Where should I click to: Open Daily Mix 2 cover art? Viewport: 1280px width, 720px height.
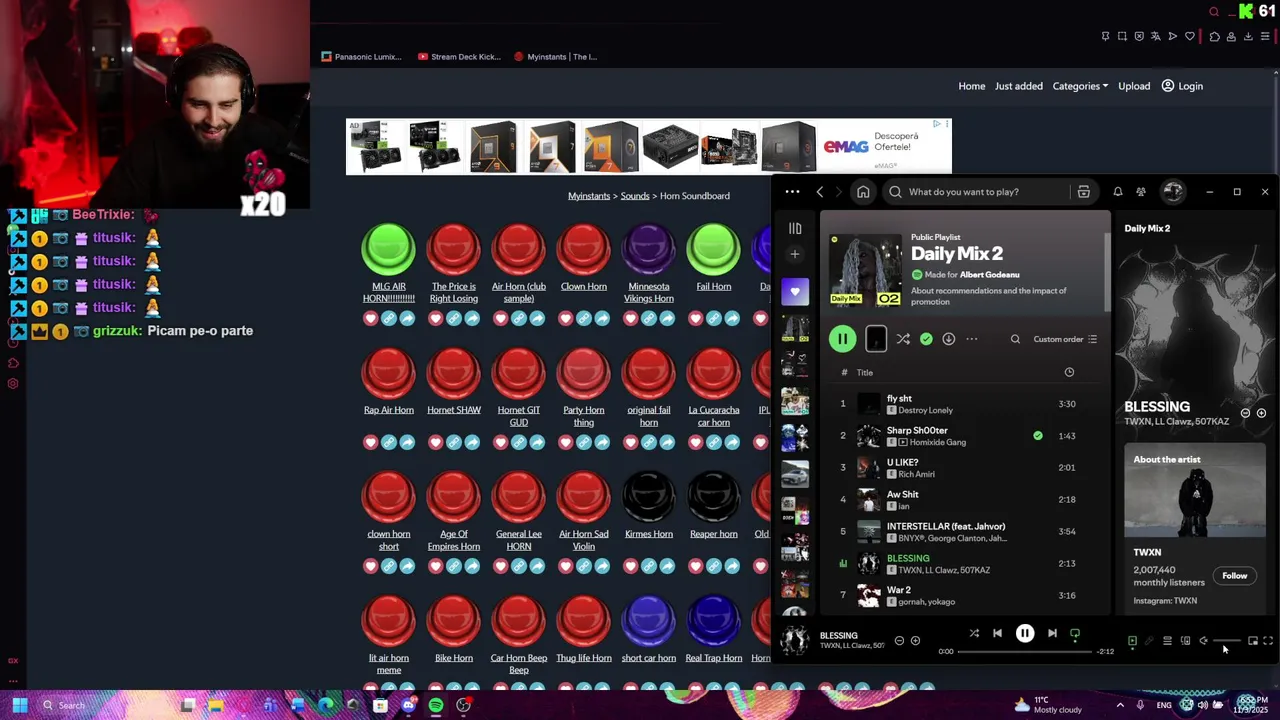click(865, 270)
